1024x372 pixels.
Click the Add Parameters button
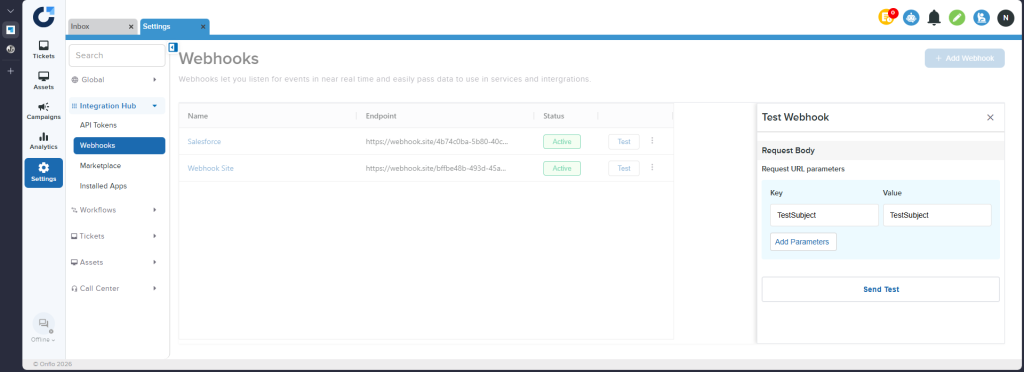(803, 241)
